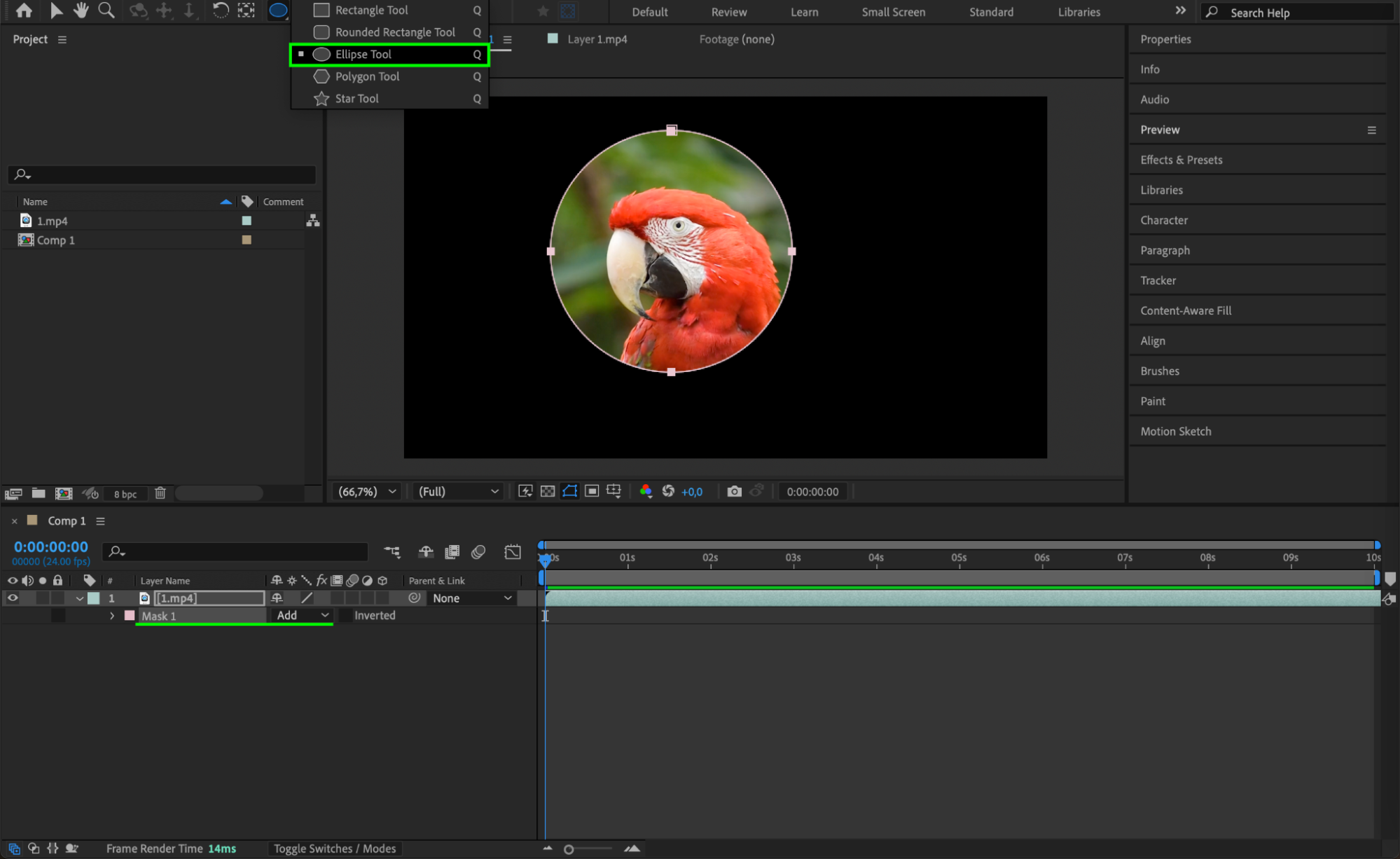The height and width of the screenshot is (859, 1400).
Task: Click the Home icon in the toolbar
Action: [x=24, y=11]
